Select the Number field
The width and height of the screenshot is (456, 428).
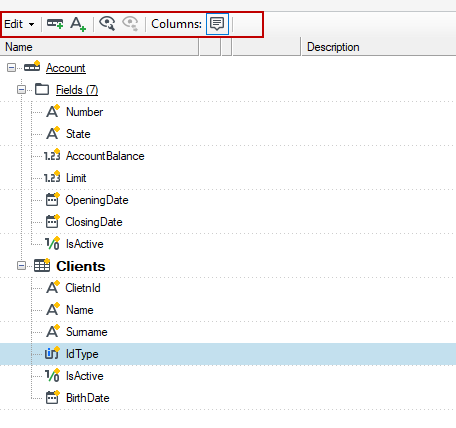84,112
